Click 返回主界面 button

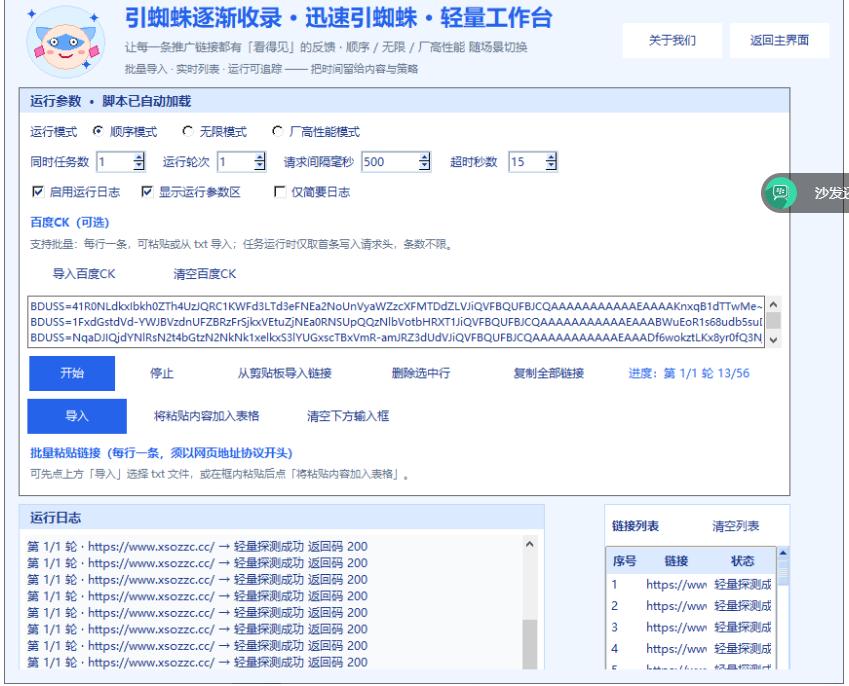[x=780, y=41]
